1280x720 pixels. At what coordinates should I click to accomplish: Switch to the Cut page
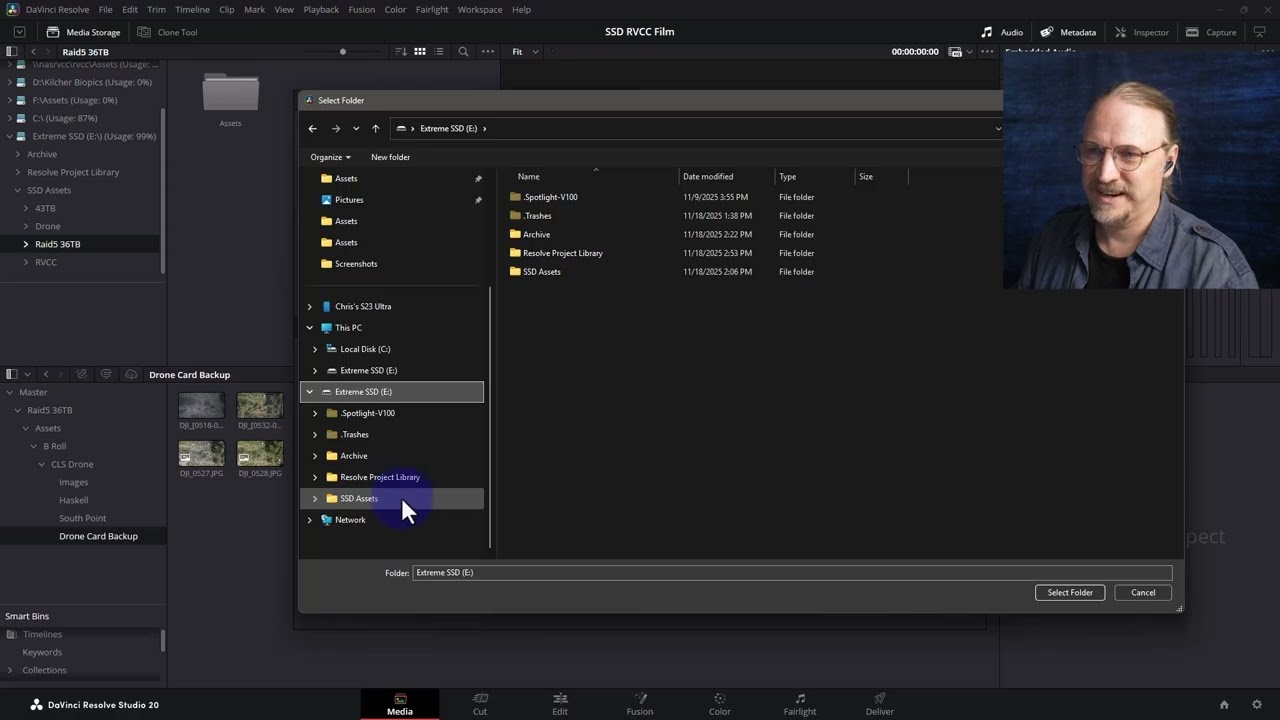tap(480, 704)
